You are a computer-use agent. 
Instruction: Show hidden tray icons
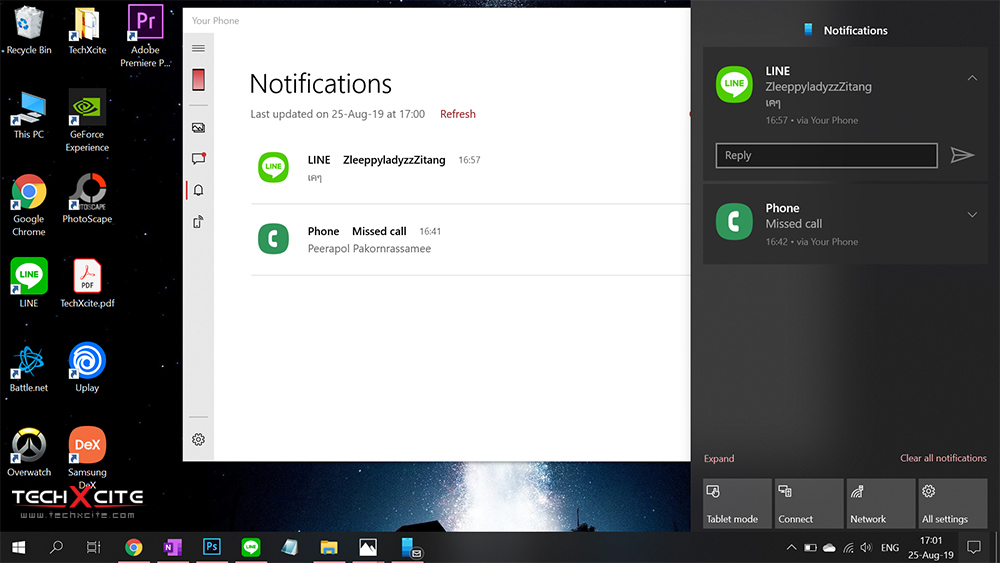tap(791, 547)
